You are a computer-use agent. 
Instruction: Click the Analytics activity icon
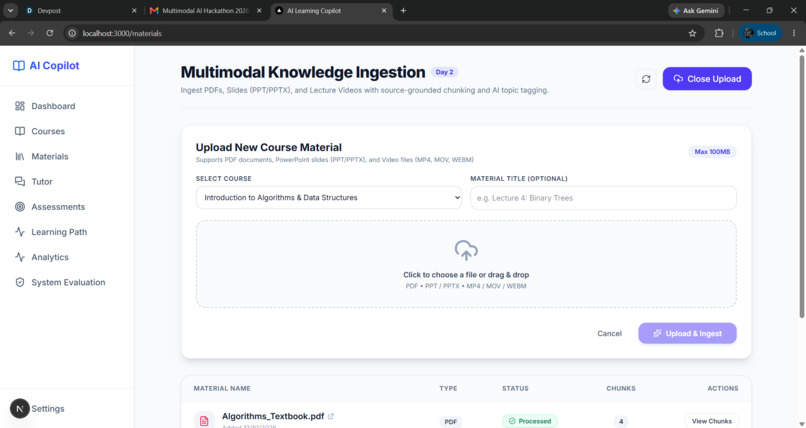pyautogui.click(x=20, y=257)
